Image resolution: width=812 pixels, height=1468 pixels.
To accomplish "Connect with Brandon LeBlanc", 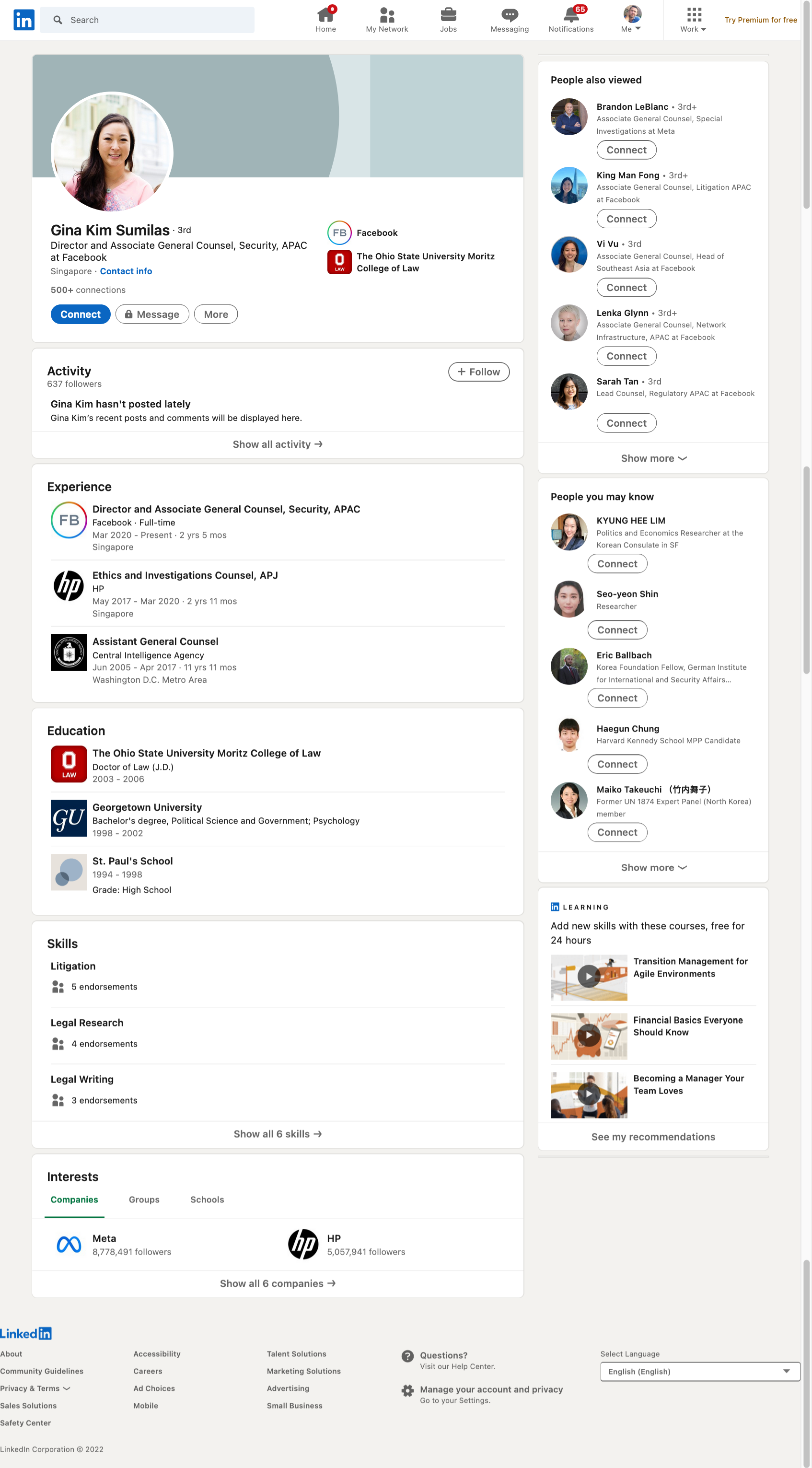I will 626,150.
